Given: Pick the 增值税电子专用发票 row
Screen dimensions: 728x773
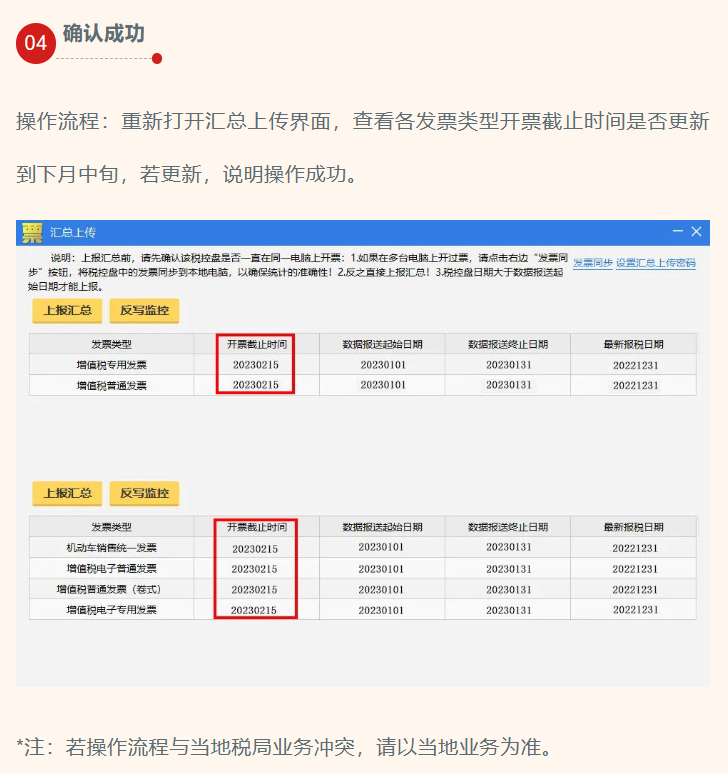Looking at the screenshot, I should 111,609.
